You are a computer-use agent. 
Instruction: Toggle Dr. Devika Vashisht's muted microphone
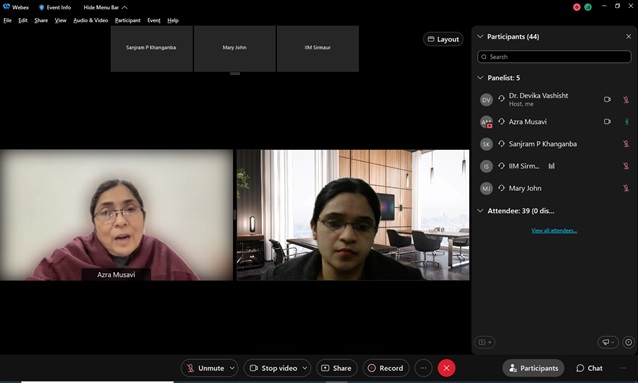click(x=626, y=100)
